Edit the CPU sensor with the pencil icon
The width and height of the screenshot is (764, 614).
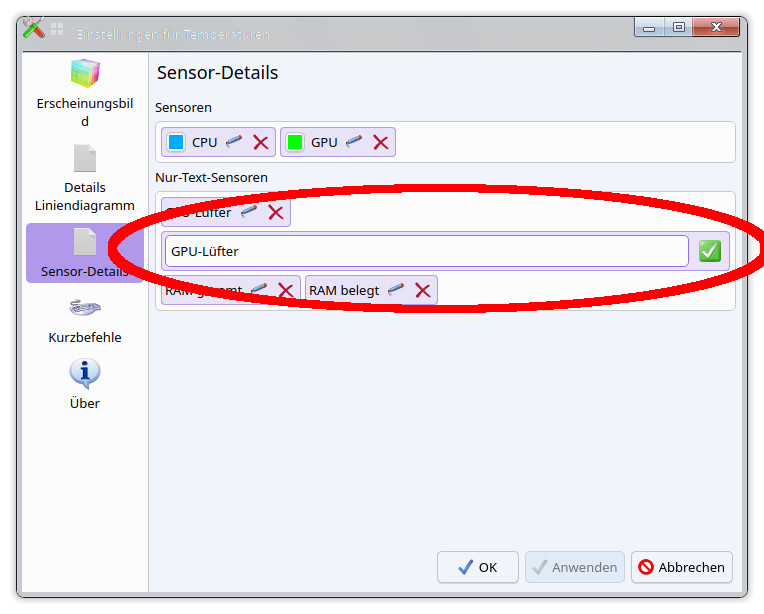point(234,142)
